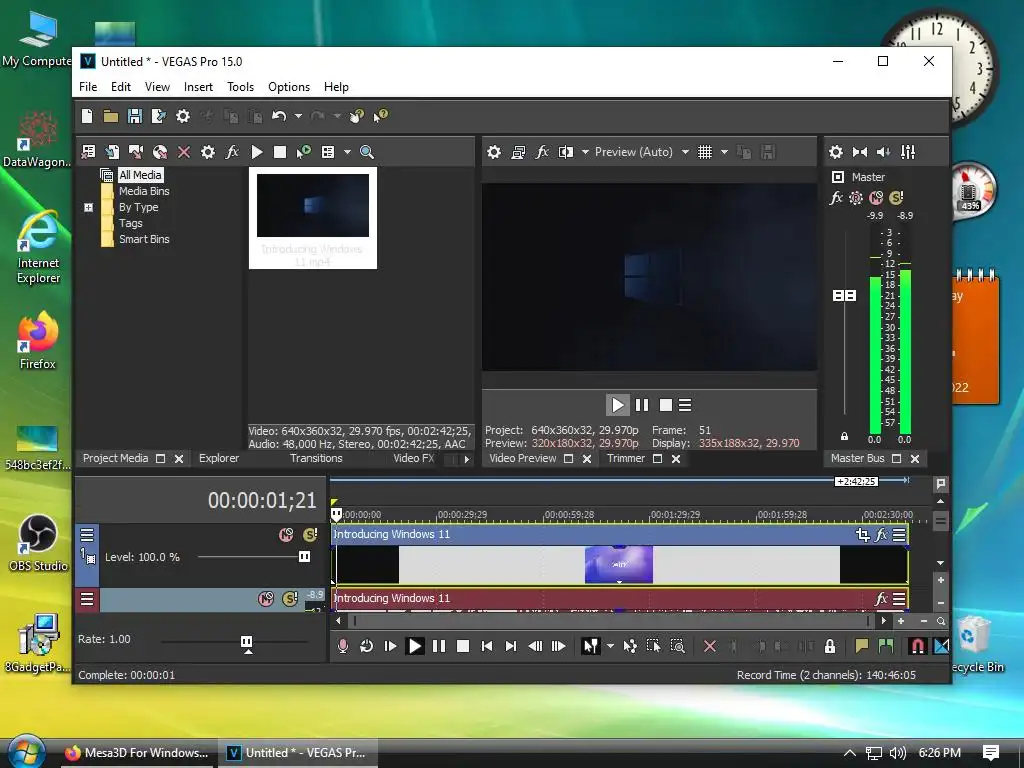This screenshot has height=768, width=1024.
Task: Pause in the Video Preview window
Action: (x=642, y=406)
